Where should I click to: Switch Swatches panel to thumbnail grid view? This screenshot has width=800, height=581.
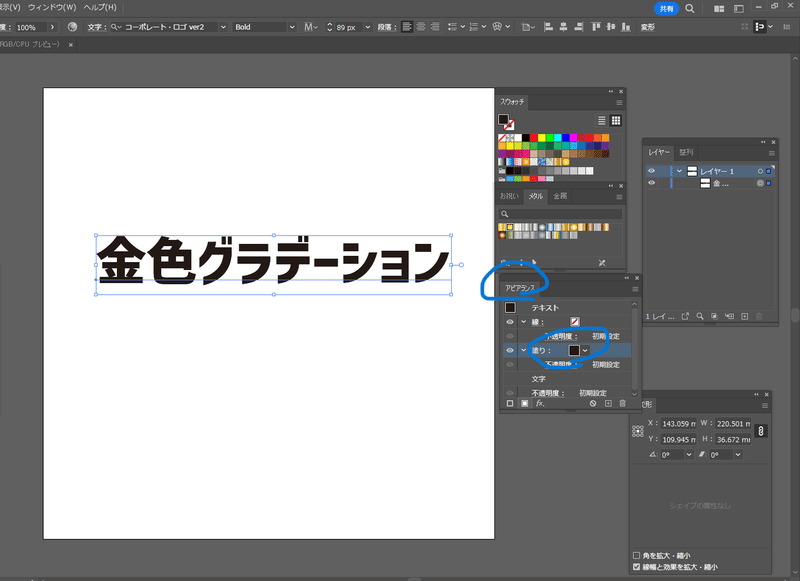click(x=616, y=120)
